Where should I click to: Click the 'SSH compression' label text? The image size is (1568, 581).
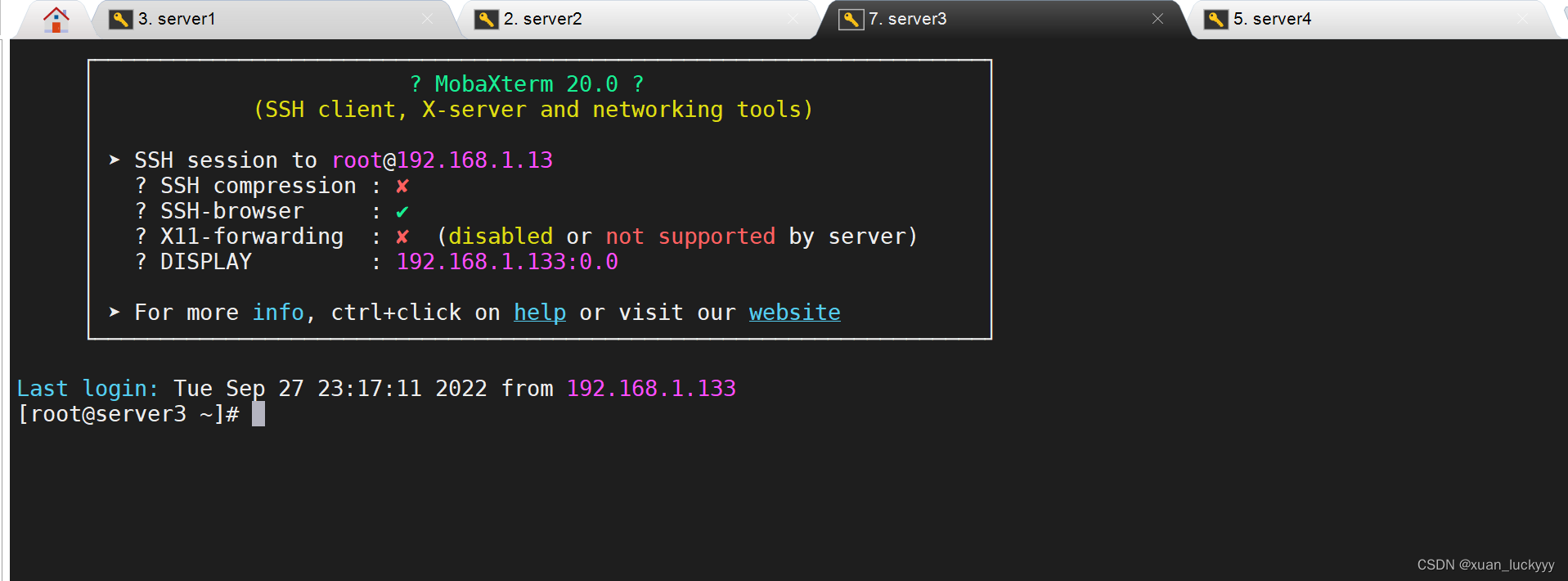click(258, 186)
